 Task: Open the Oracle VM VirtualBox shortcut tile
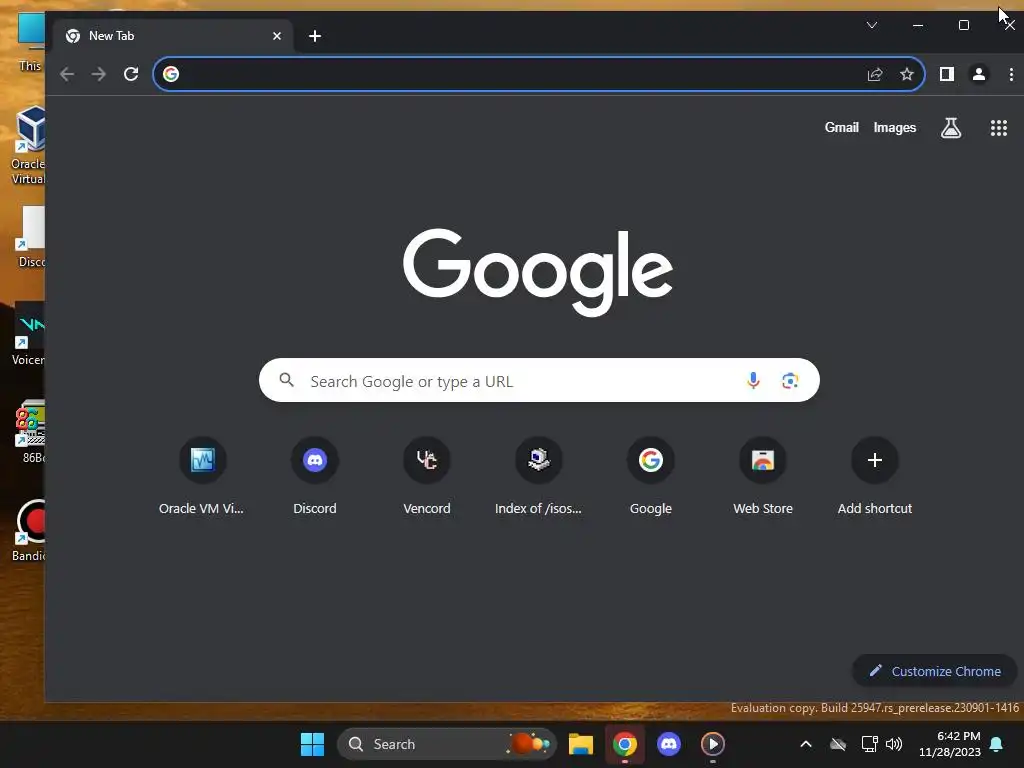click(x=202, y=477)
